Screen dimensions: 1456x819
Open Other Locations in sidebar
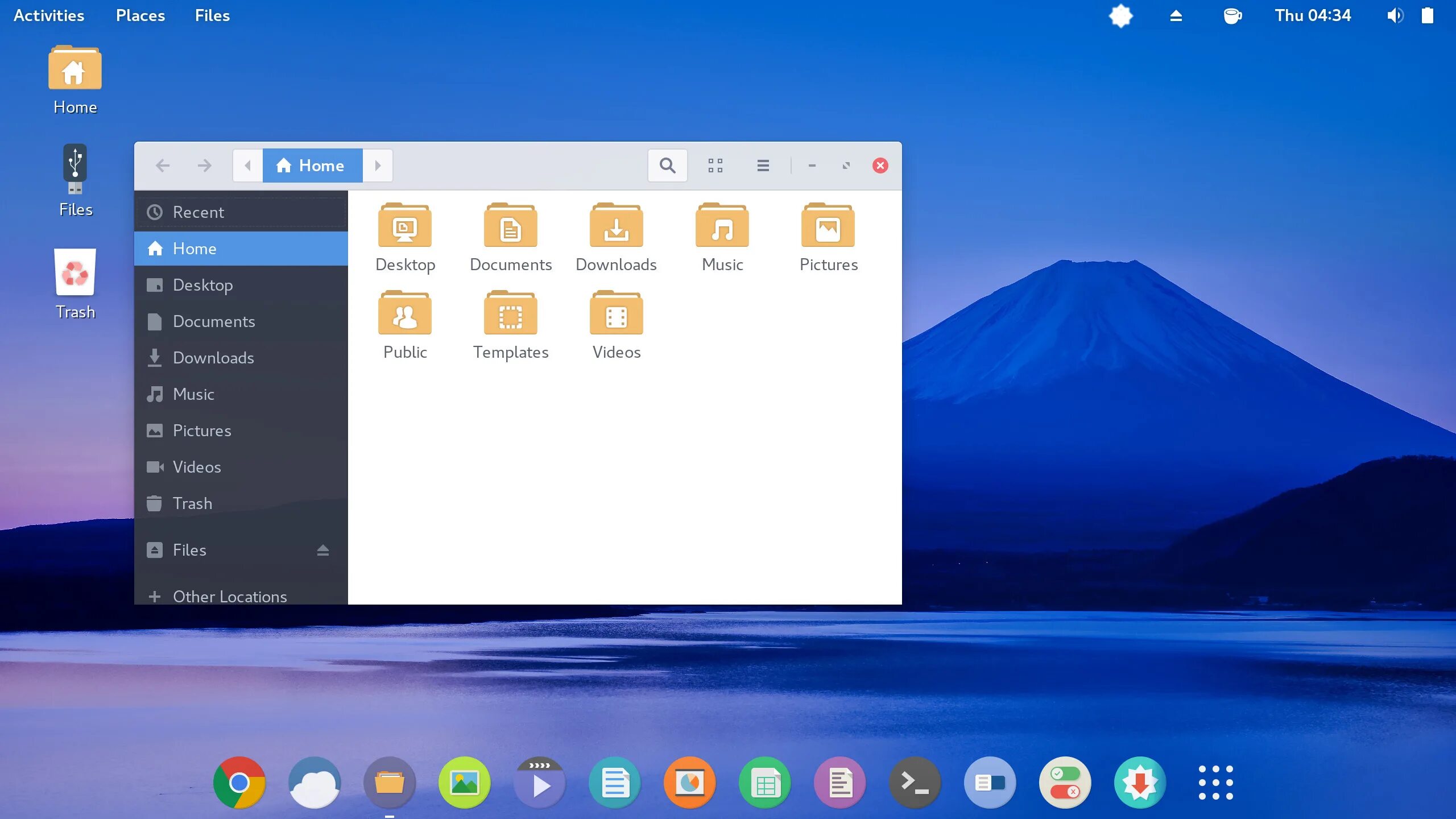[x=229, y=596]
